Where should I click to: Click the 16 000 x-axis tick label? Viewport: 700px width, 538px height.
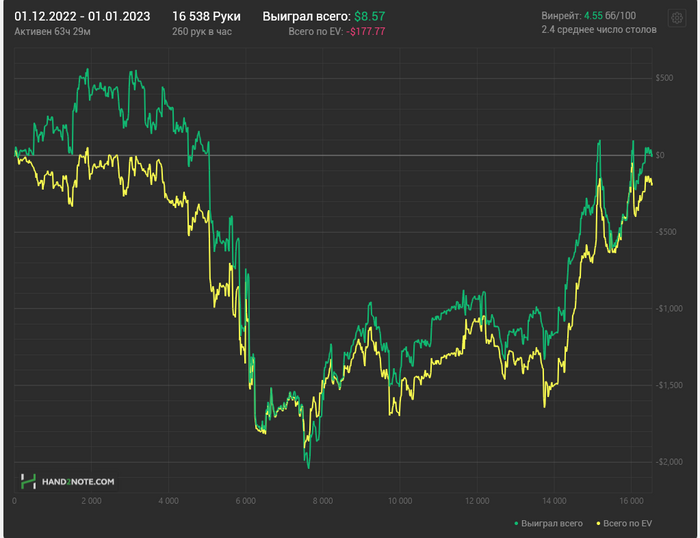[x=632, y=501]
